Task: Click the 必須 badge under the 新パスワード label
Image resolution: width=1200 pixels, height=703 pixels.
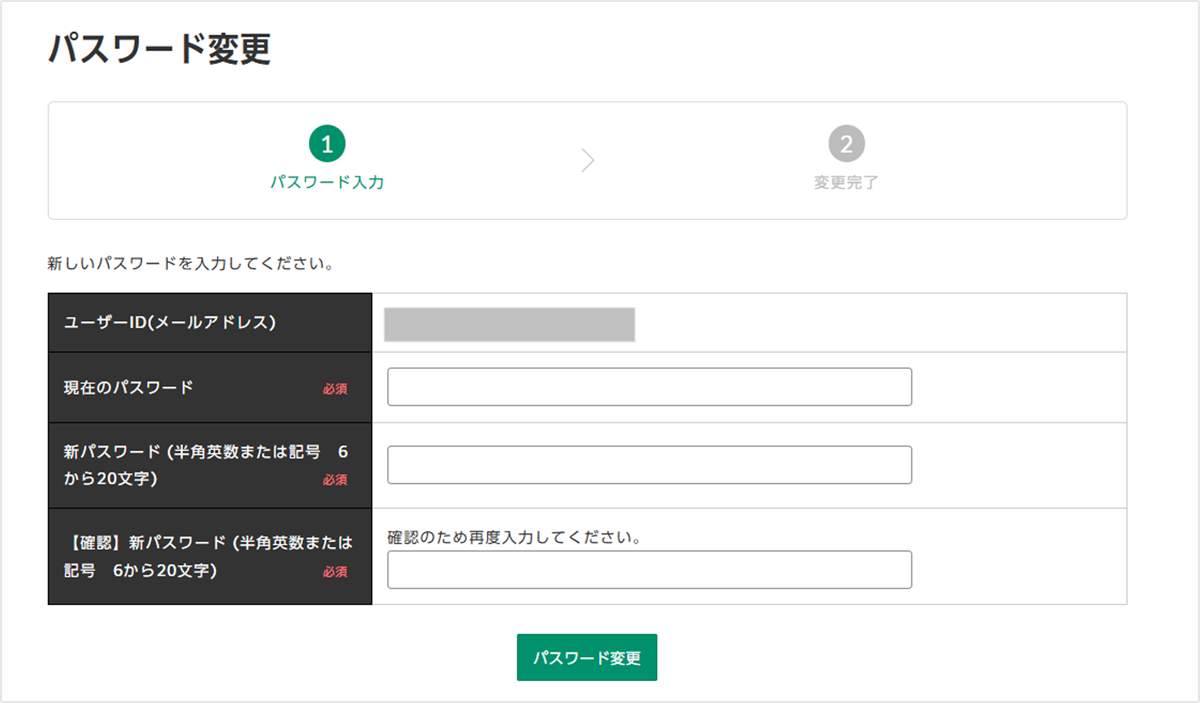Action: coord(335,480)
